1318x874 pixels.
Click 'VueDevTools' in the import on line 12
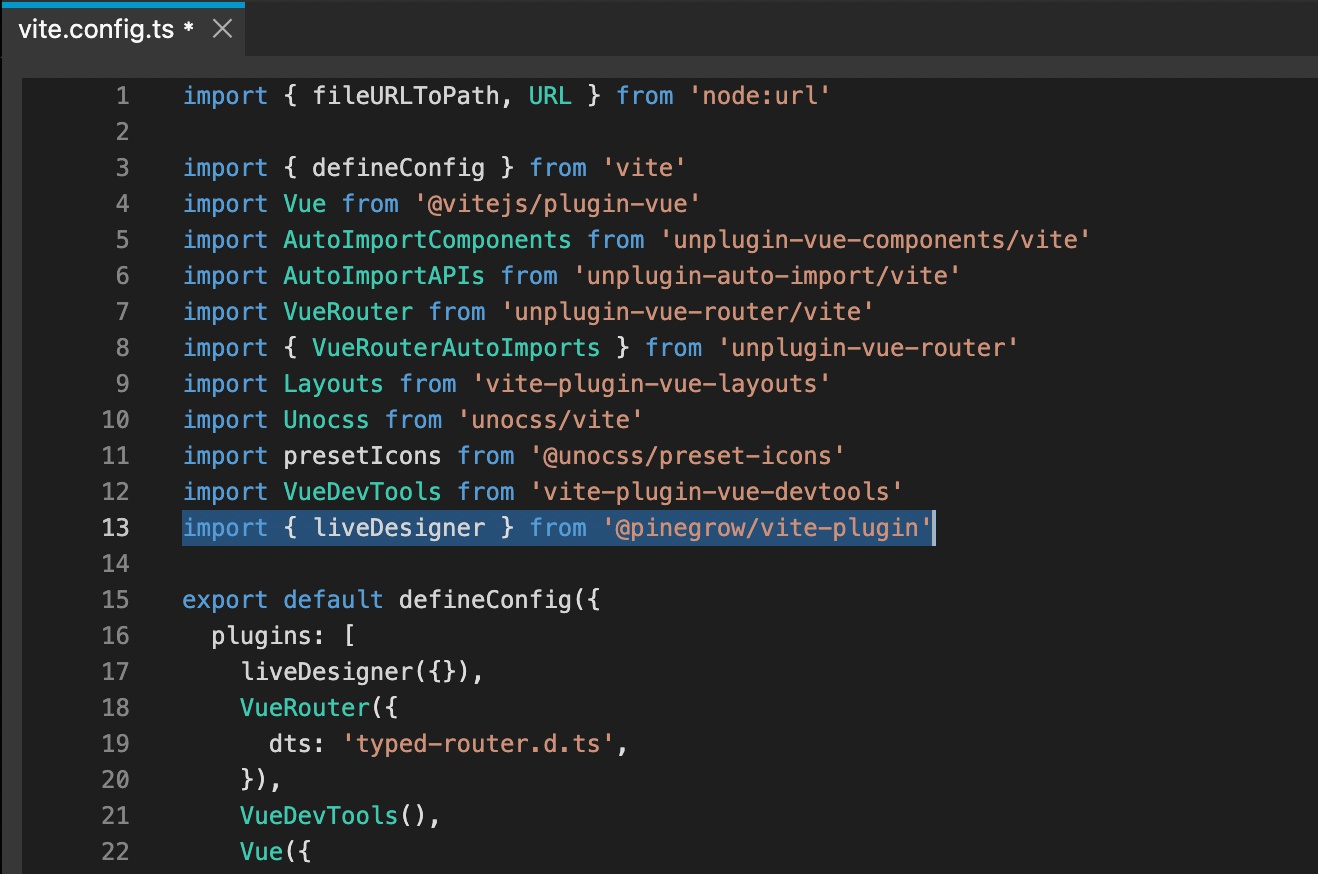click(x=362, y=492)
